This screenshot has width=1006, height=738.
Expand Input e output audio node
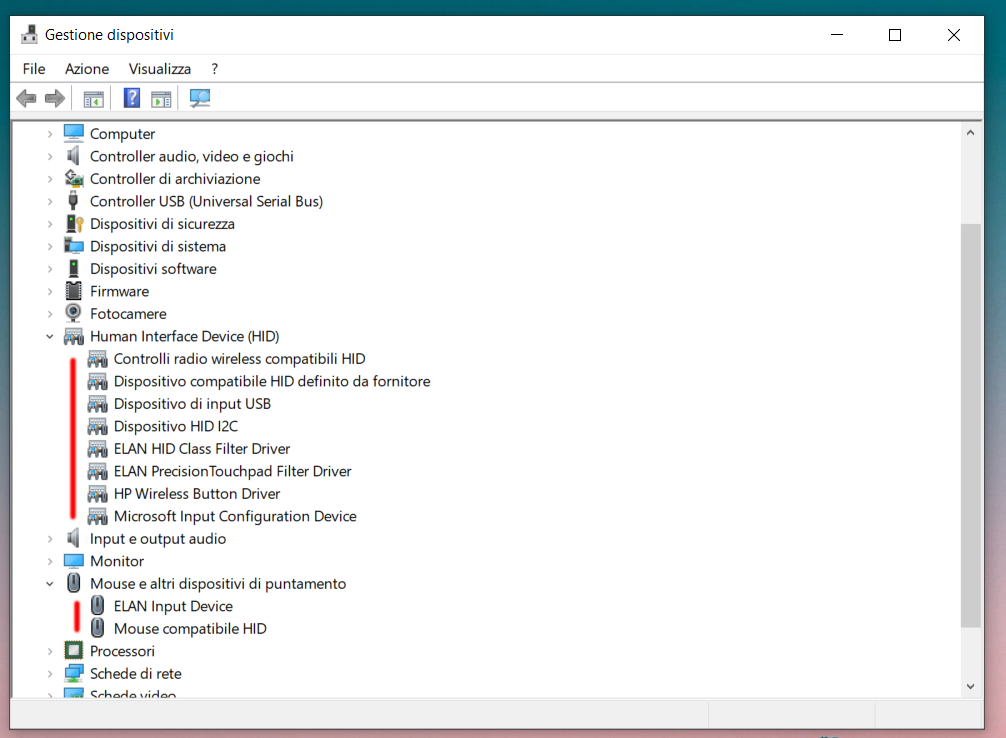point(50,539)
